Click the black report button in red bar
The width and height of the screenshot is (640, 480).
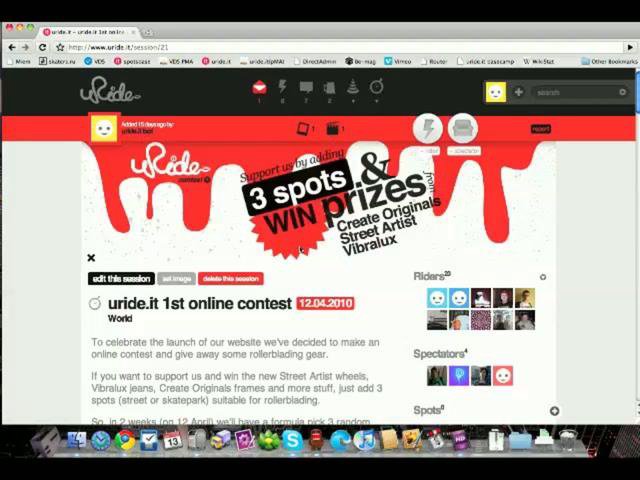click(x=541, y=129)
